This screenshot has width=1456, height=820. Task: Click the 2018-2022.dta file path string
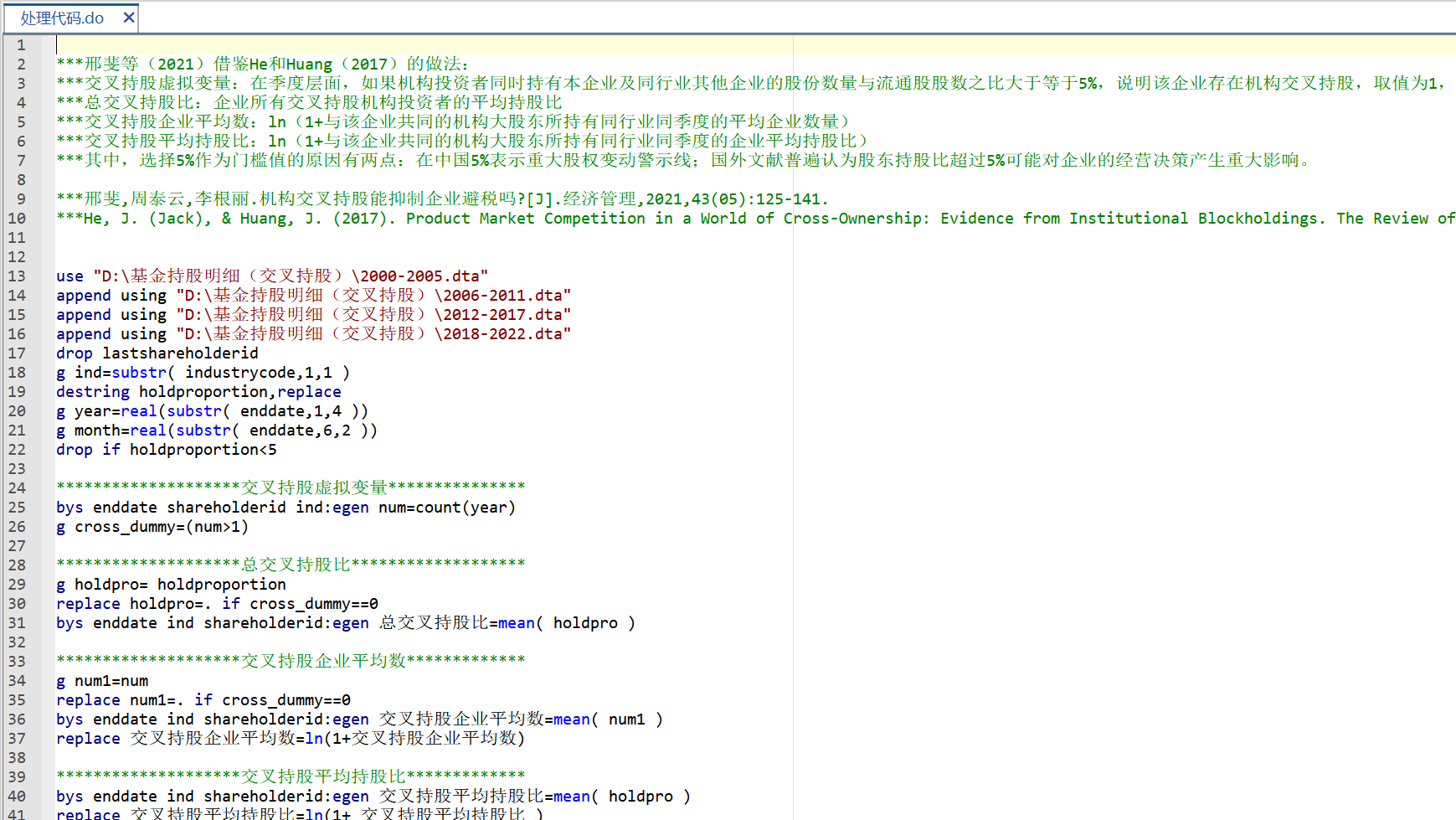coord(373,334)
